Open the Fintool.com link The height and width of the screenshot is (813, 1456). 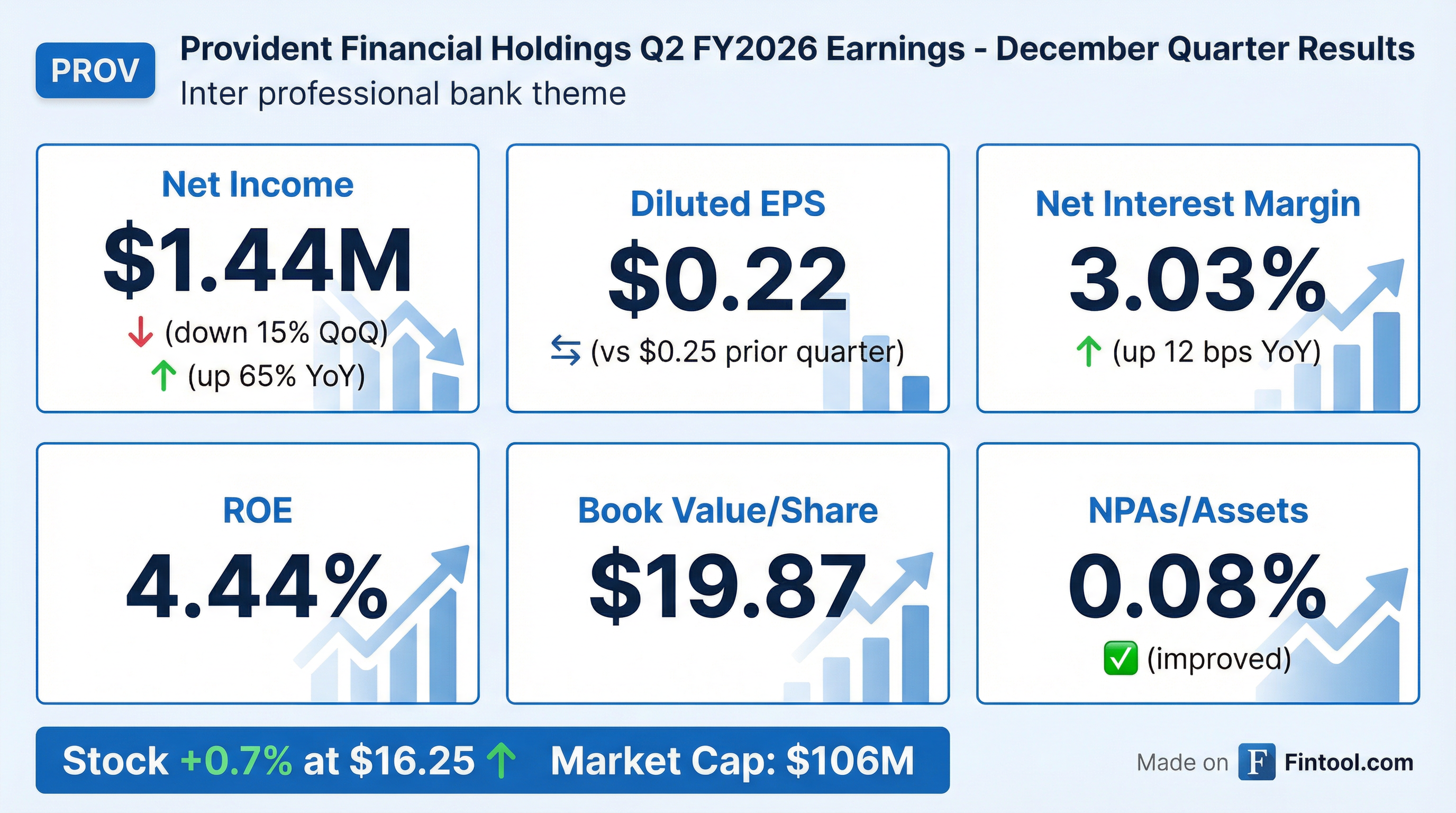pyautogui.click(x=1349, y=762)
